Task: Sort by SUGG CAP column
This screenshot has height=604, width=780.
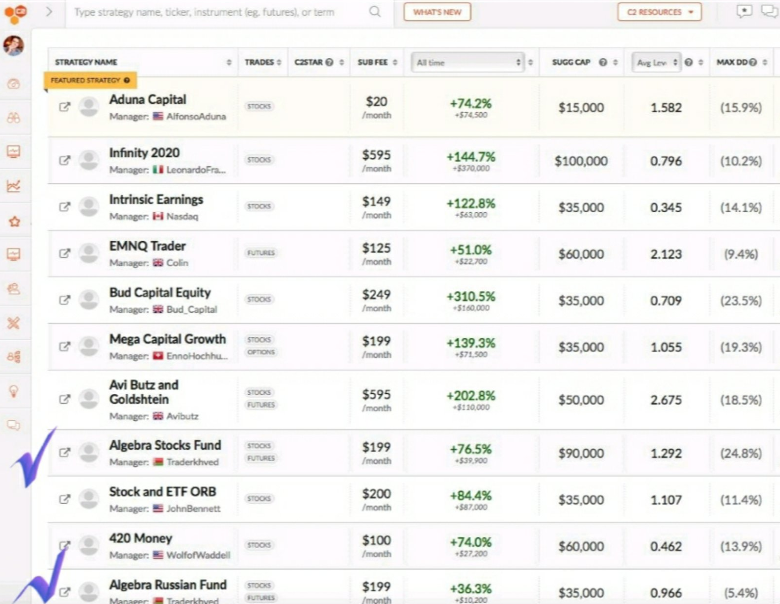Action: 615,62
